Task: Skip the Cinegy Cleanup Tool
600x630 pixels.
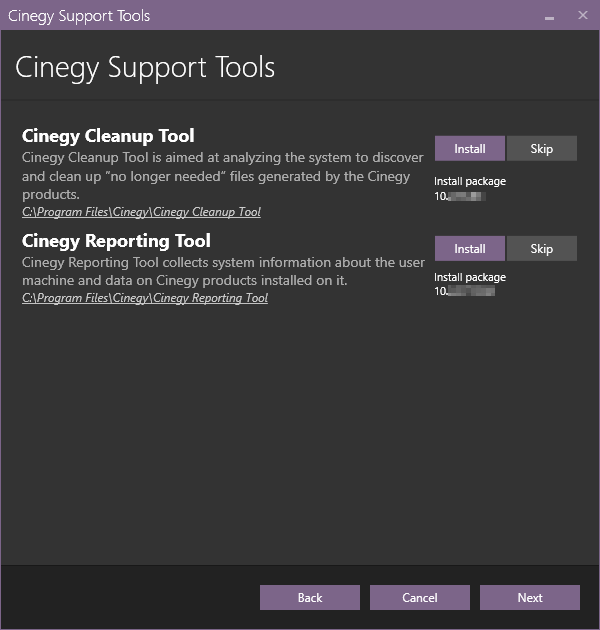Action: click(542, 148)
